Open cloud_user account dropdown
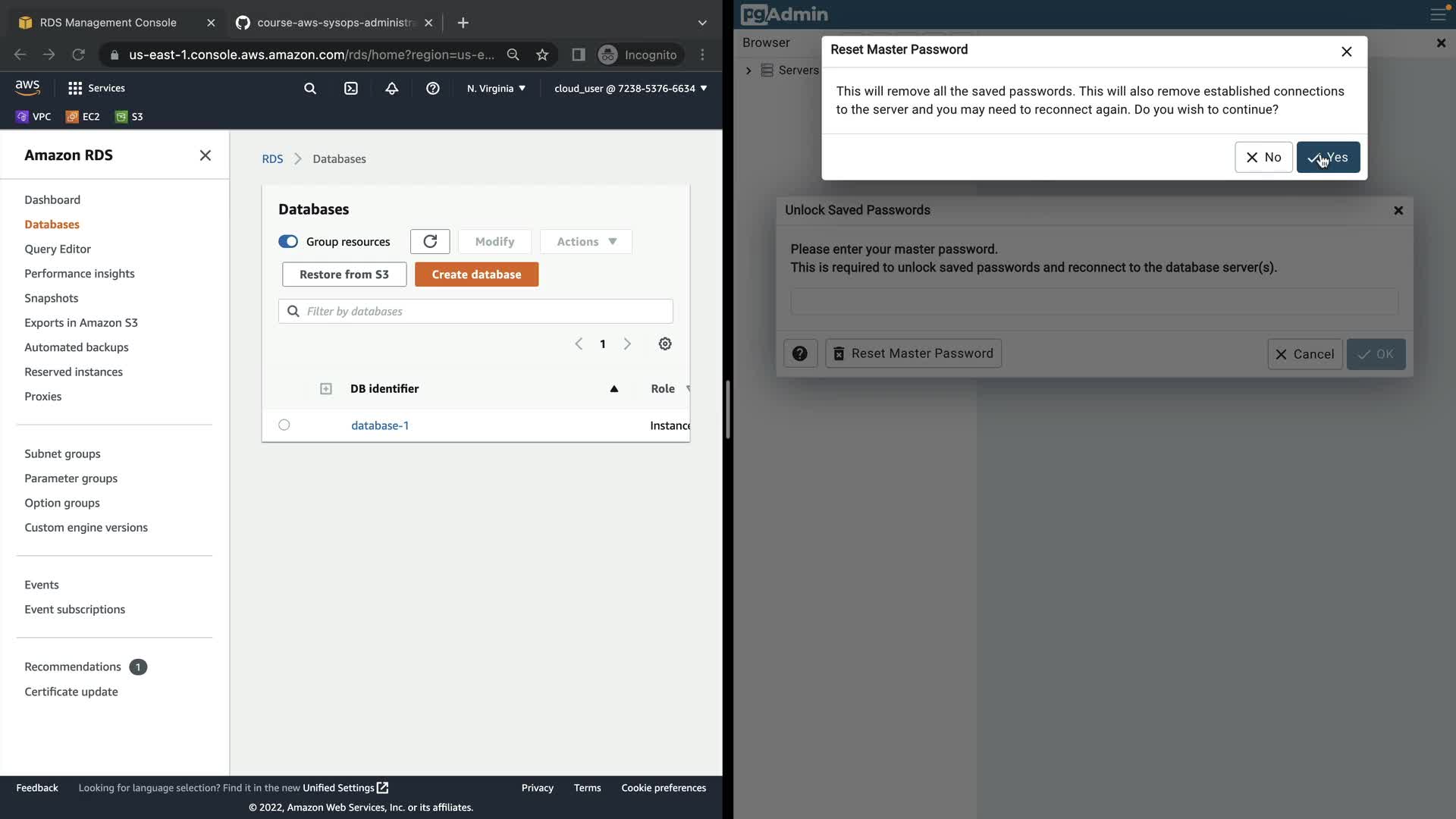The image size is (1456, 819). (630, 89)
